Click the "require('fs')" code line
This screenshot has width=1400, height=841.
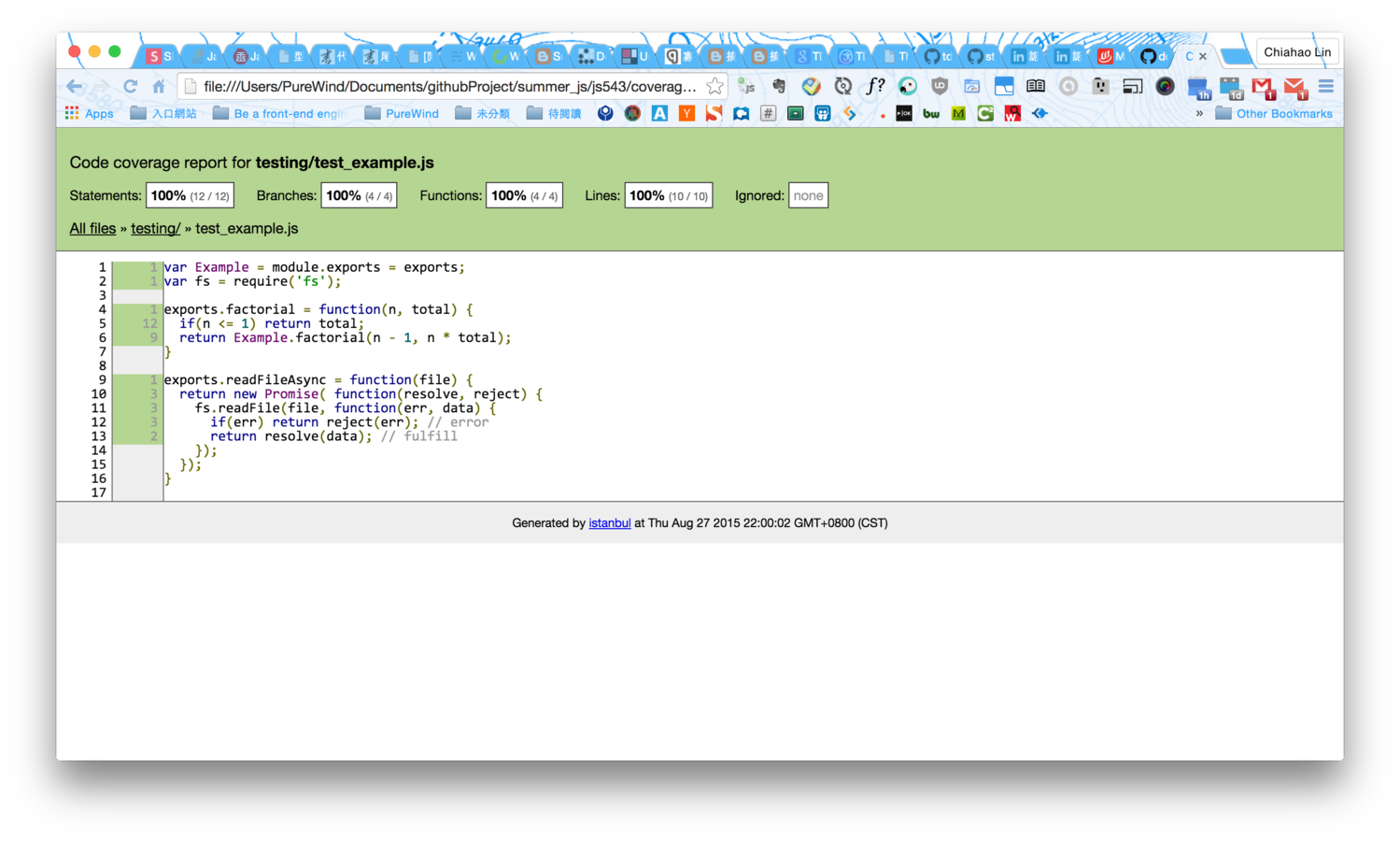252,281
